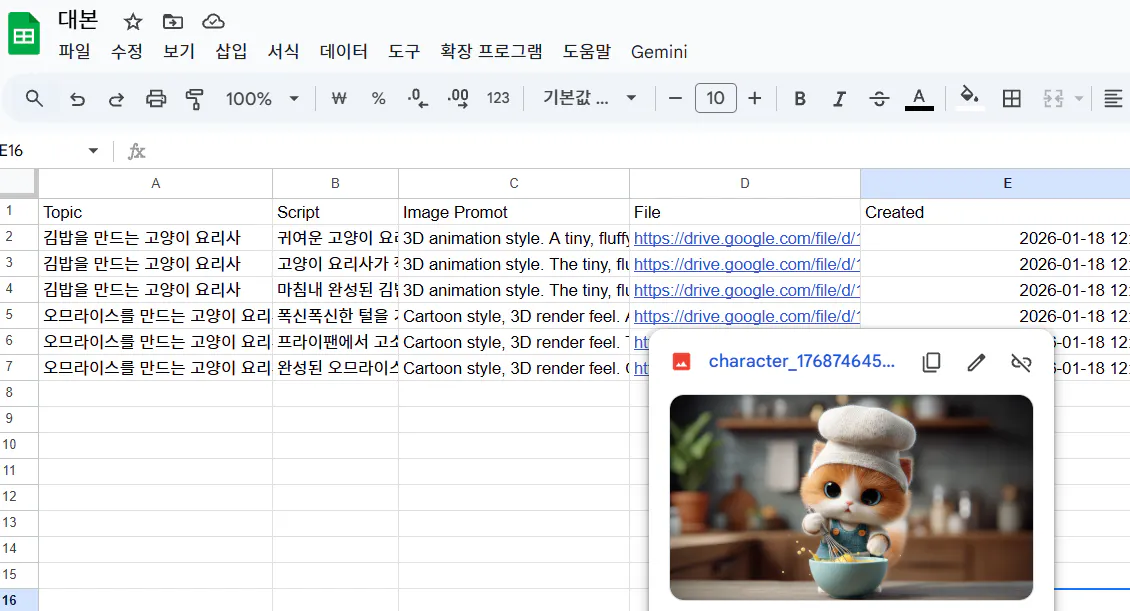Open the borders menu

point(1011,98)
